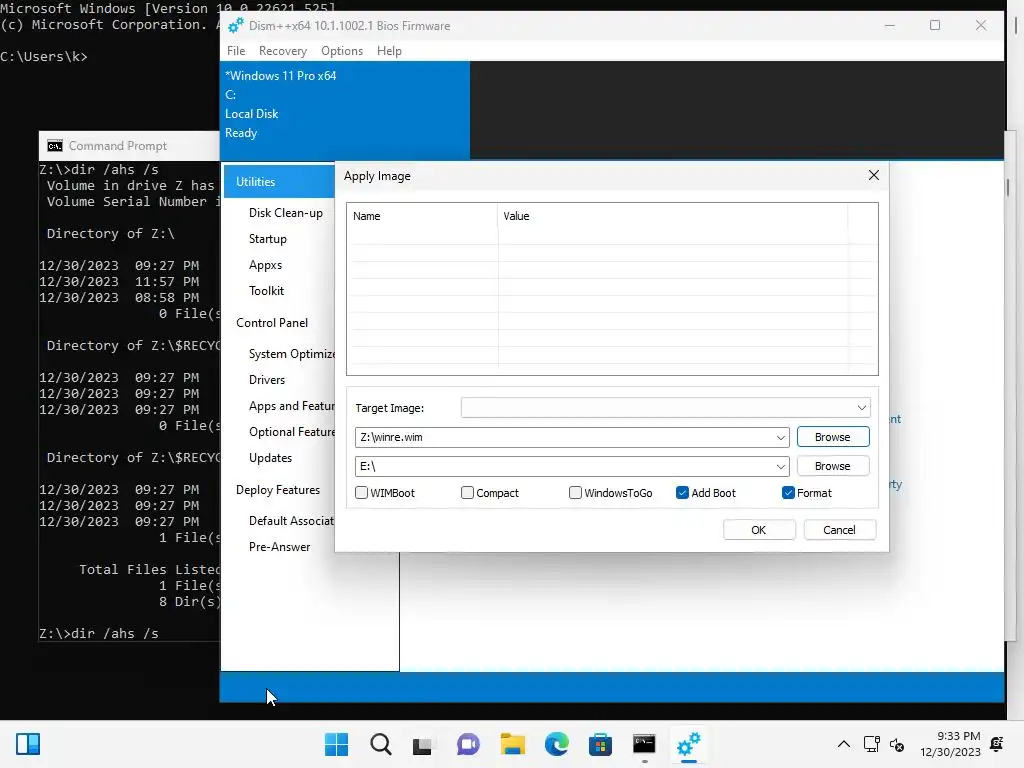Open Updates in the sidebar
Viewport: 1024px width, 768px height.
click(x=270, y=458)
